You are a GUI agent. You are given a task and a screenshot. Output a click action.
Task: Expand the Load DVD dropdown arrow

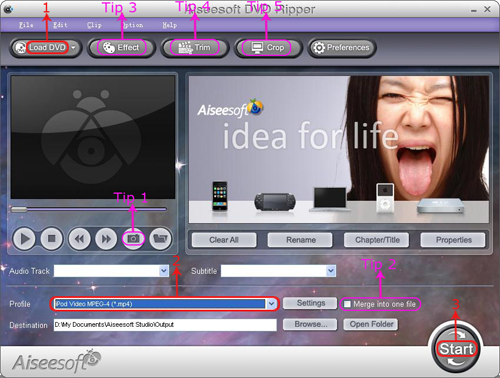coord(74,48)
